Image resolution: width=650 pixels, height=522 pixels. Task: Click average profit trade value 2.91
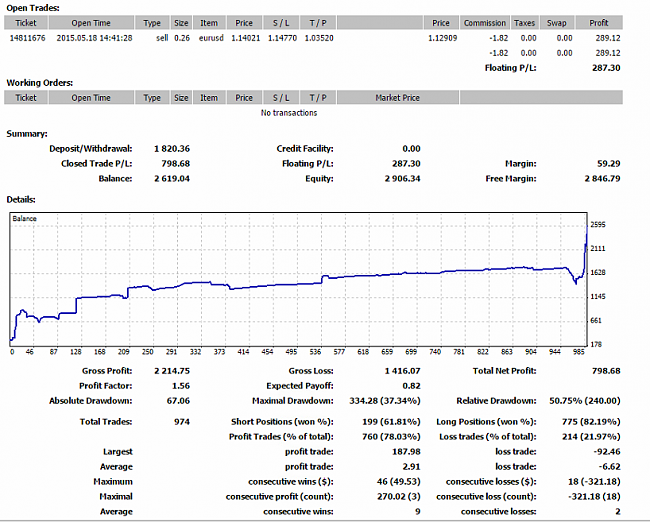coord(411,467)
